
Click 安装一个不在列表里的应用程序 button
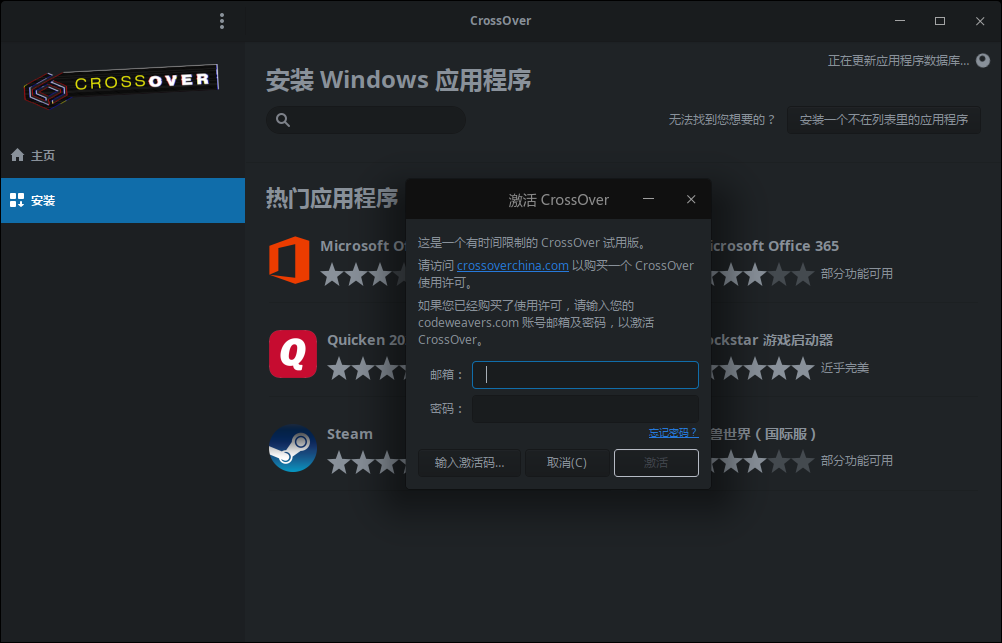click(x=883, y=120)
